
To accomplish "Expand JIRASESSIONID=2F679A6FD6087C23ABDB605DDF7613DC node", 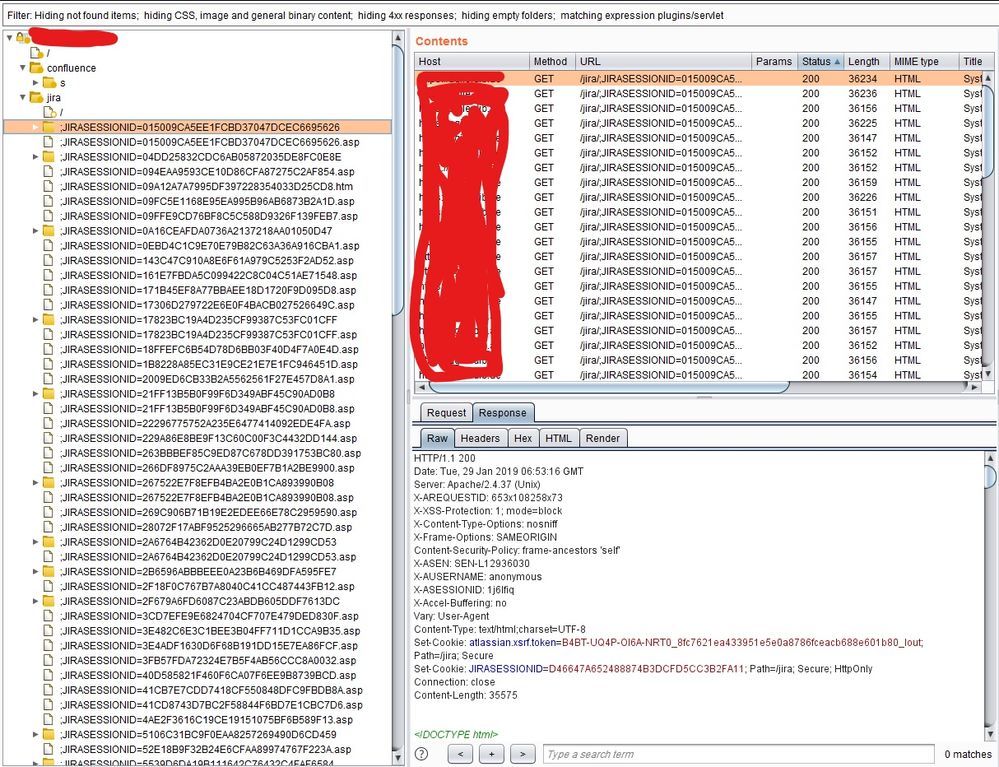I will [x=36, y=601].
